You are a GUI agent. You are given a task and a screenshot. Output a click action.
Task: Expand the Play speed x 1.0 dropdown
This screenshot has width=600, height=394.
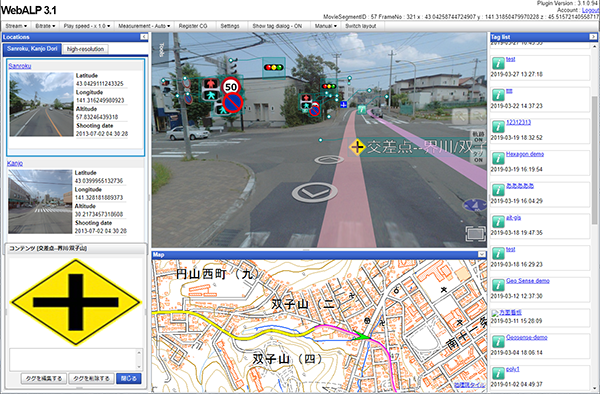[x=87, y=26]
